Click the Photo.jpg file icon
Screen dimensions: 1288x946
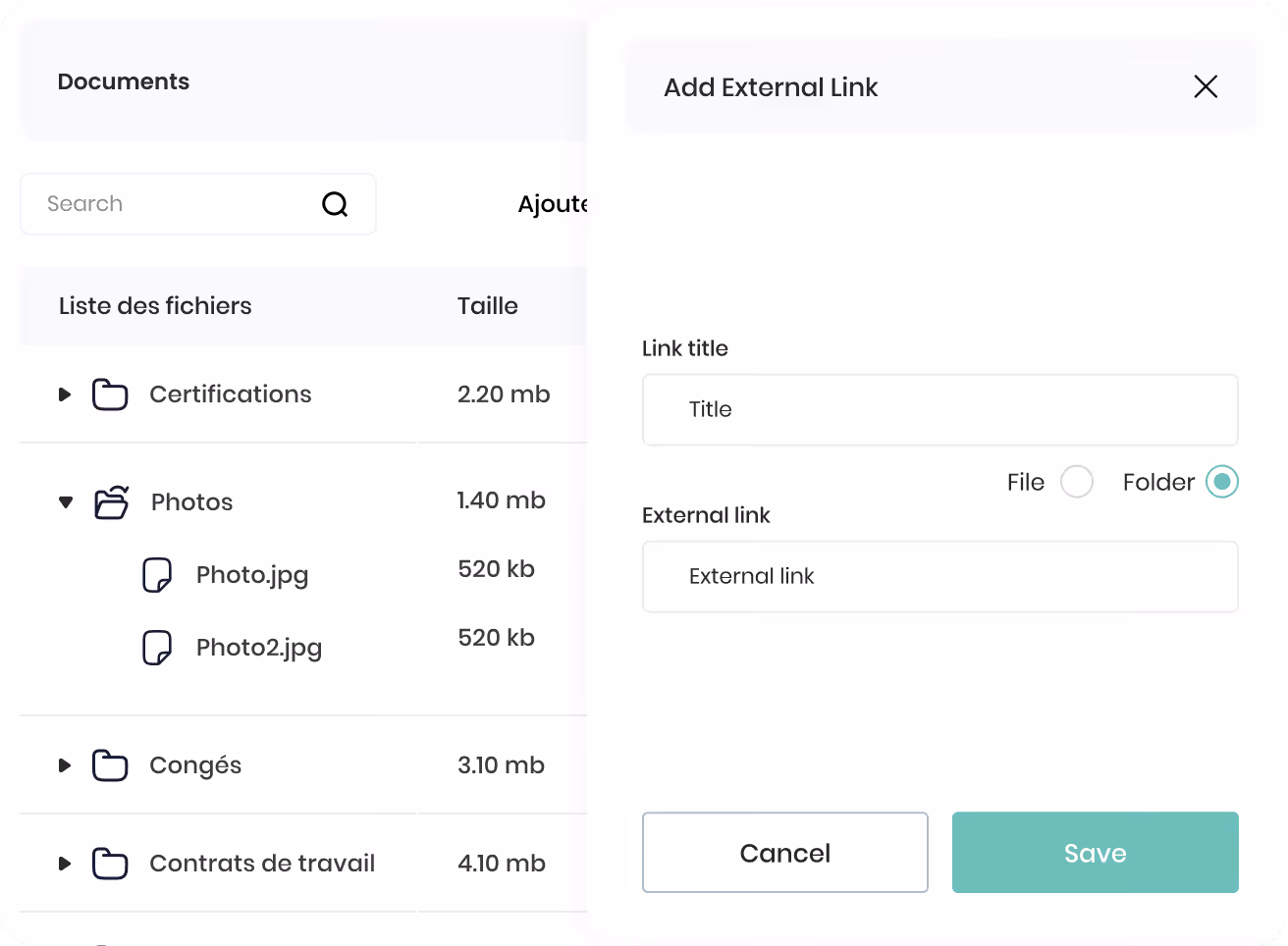[157, 575]
